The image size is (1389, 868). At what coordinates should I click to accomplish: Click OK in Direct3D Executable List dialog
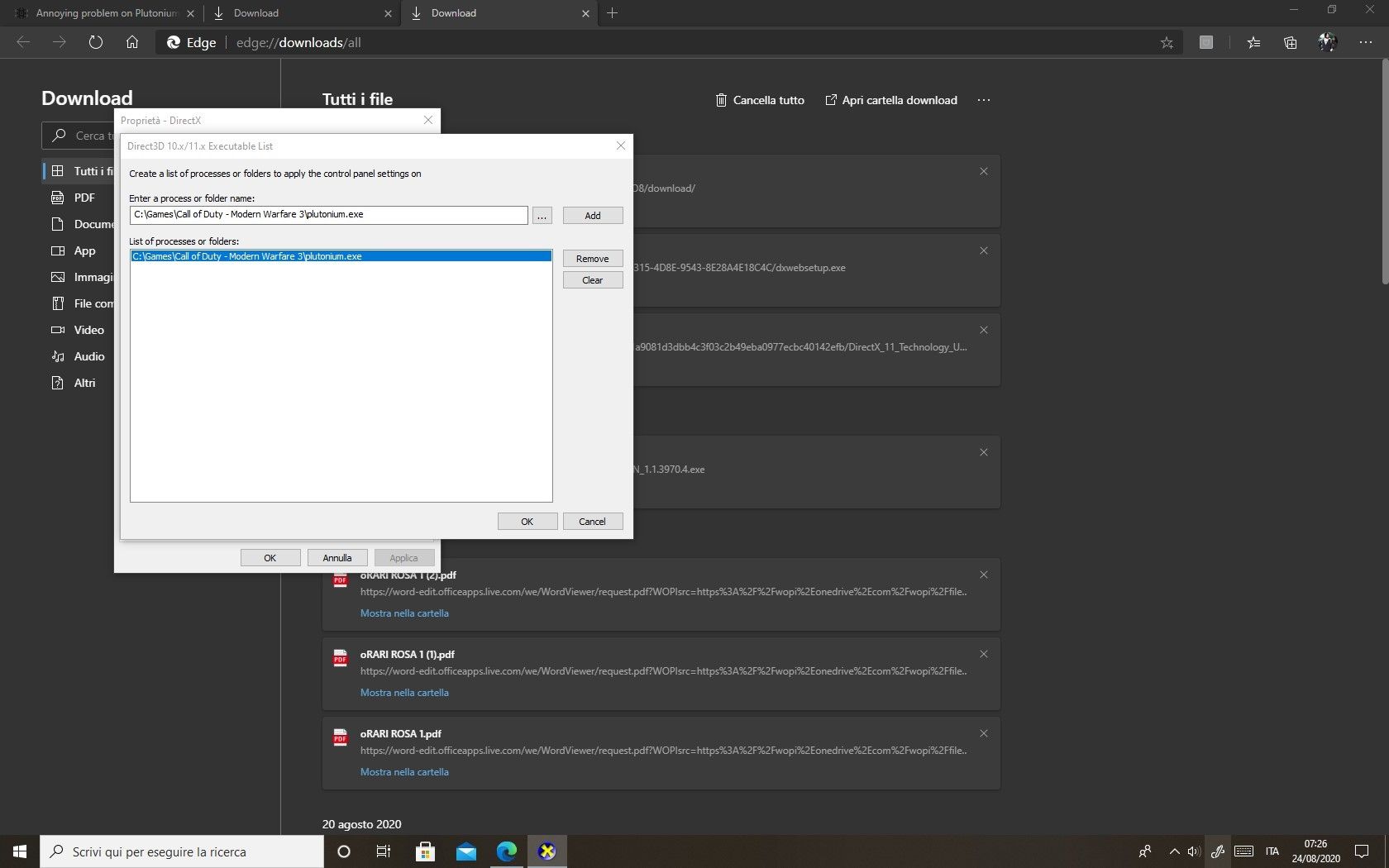527,522
